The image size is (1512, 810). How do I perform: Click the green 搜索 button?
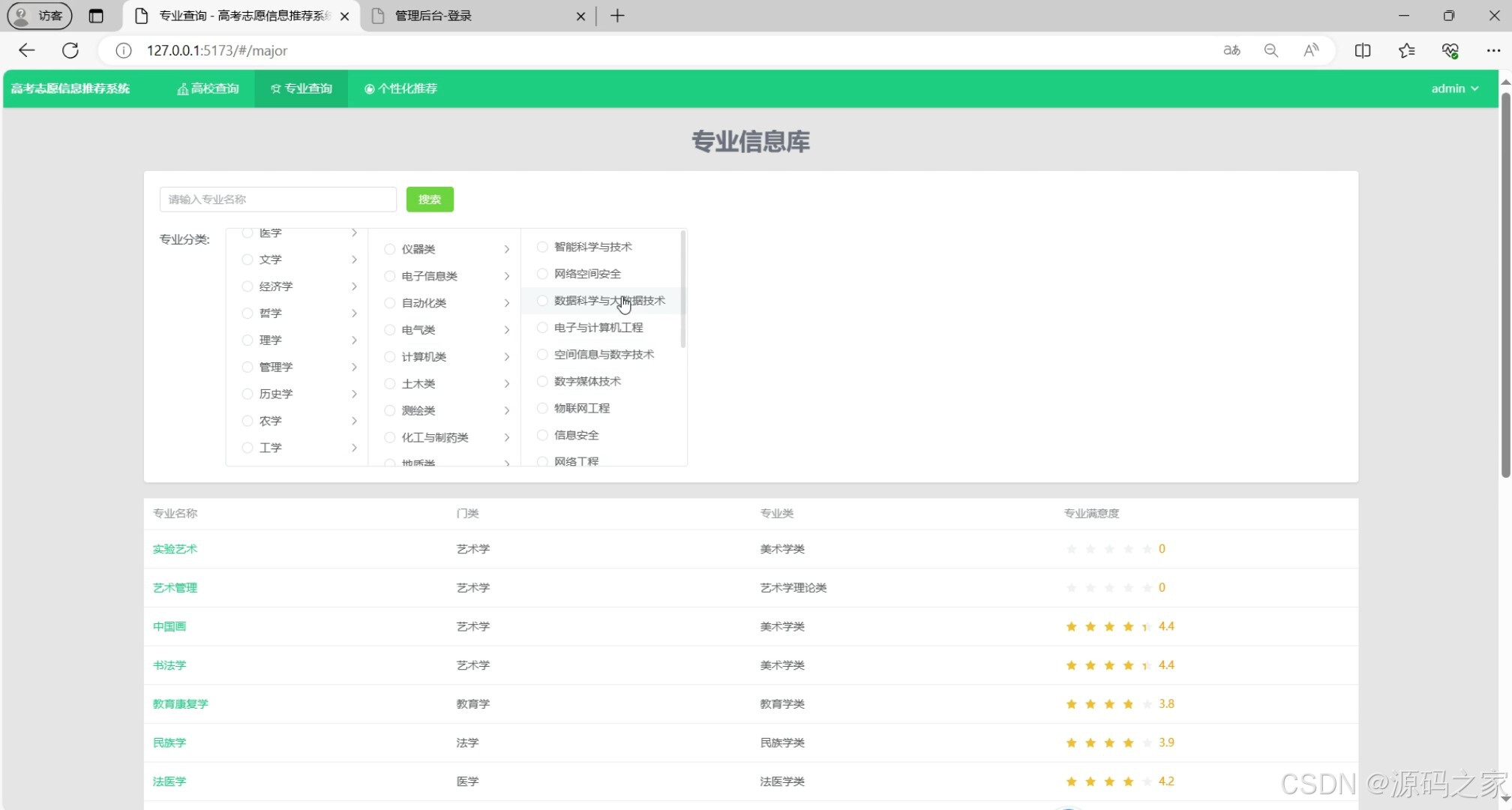[430, 199]
